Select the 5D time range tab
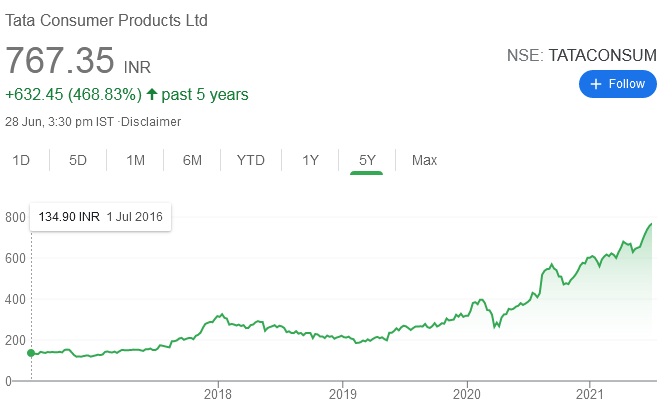Screen dimensions: 667x408 77,160
